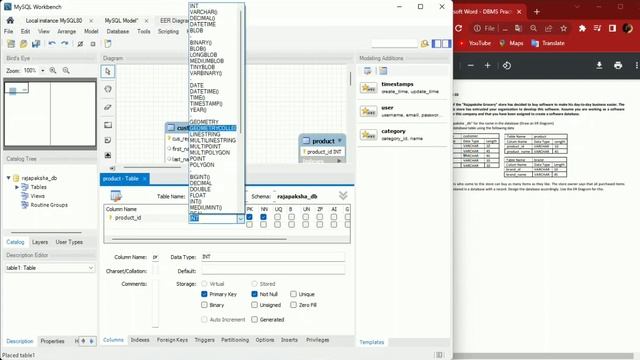Switch to the Layers tab
Image resolution: width=640 pixels, height=360 pixels.
coord(40,242)
